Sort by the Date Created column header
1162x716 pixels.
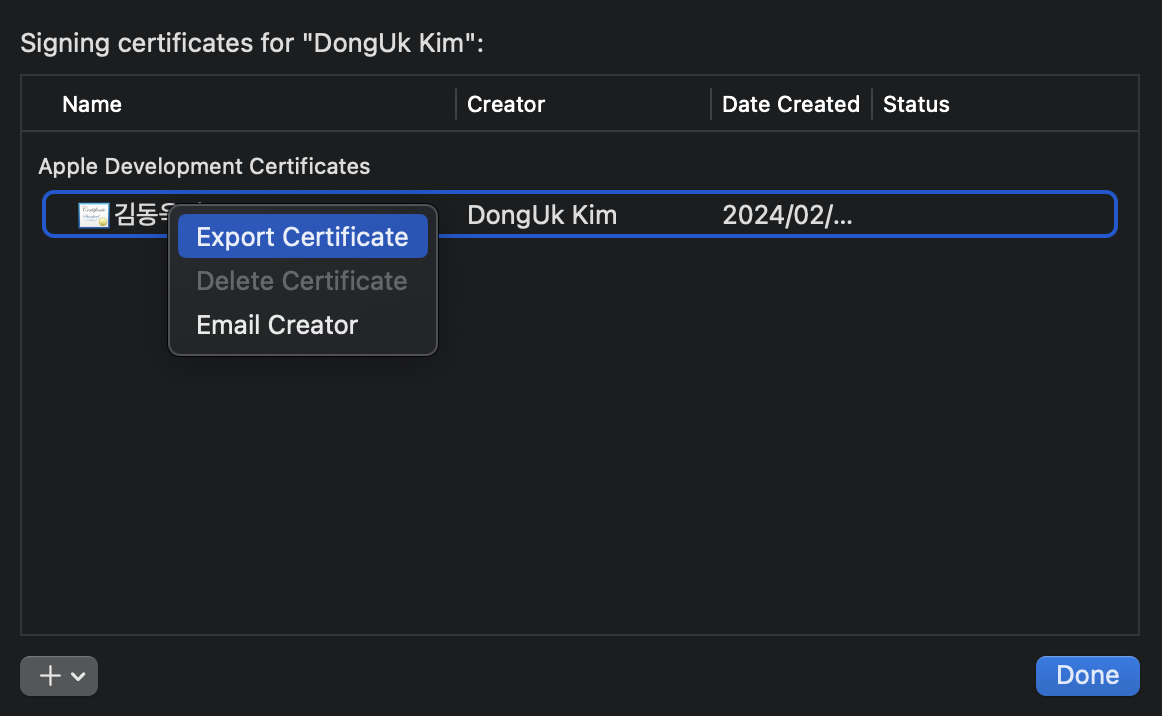point(791,105)
